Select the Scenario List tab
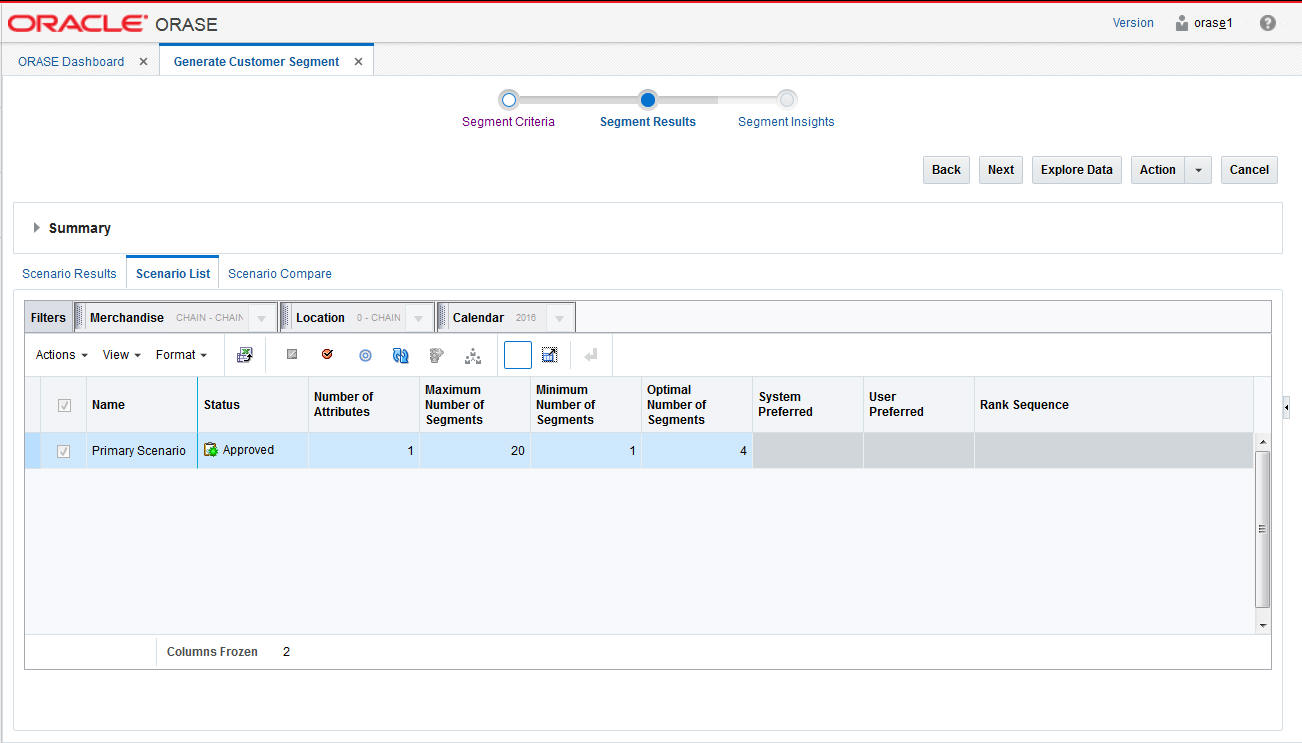1302x743 pixels. [173, 273]
